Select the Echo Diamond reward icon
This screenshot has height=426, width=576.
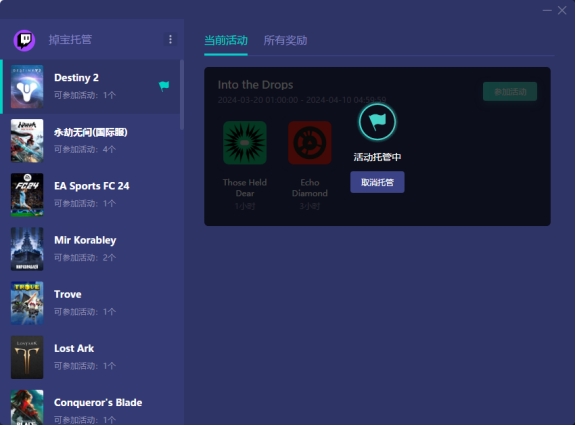[310, 143]
